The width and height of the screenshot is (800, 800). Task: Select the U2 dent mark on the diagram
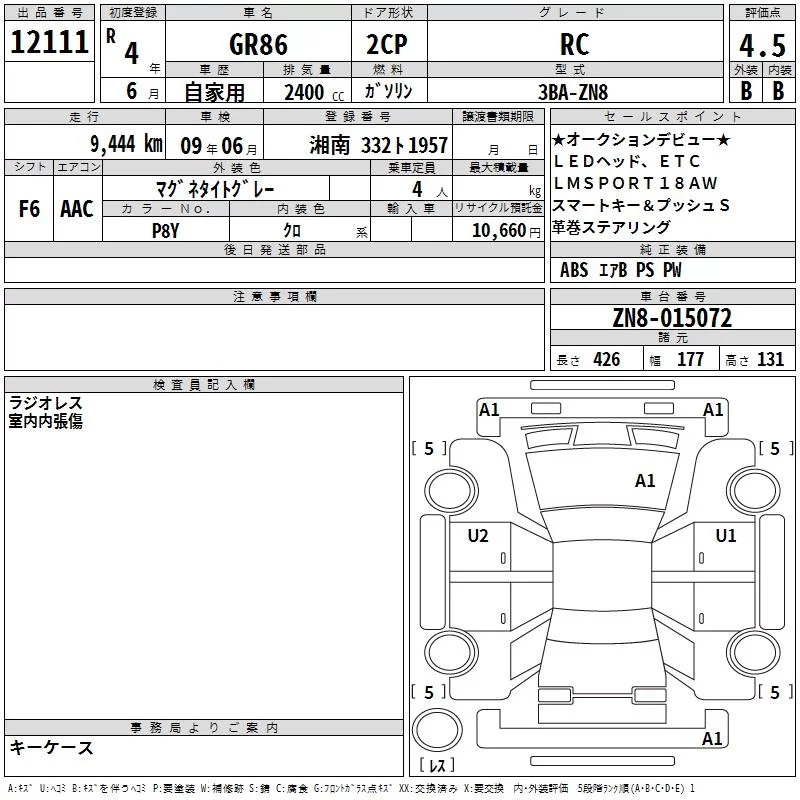[x=478, y=536]
